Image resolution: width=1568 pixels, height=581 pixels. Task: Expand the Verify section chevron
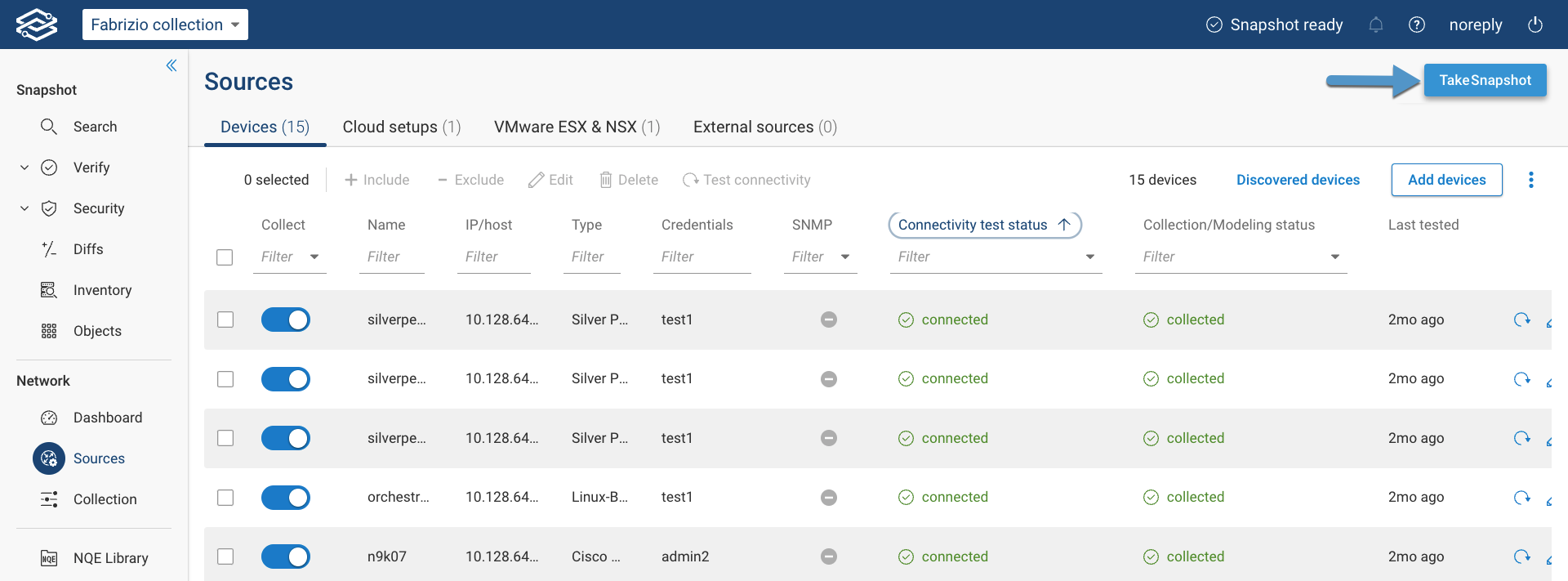pyautogui.click(x=24, y=168)
